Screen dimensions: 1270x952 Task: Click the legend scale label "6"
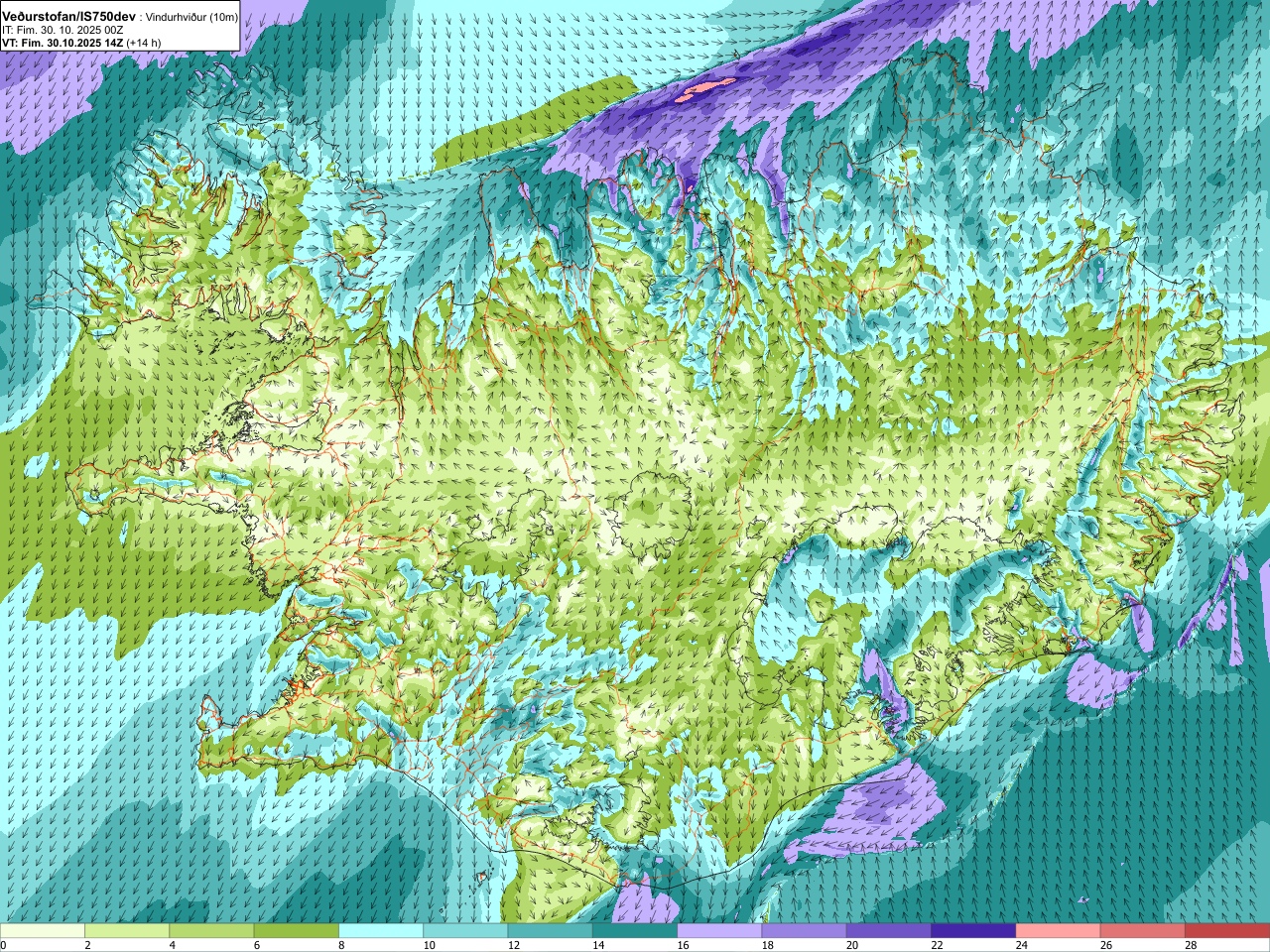click(257, 945)
